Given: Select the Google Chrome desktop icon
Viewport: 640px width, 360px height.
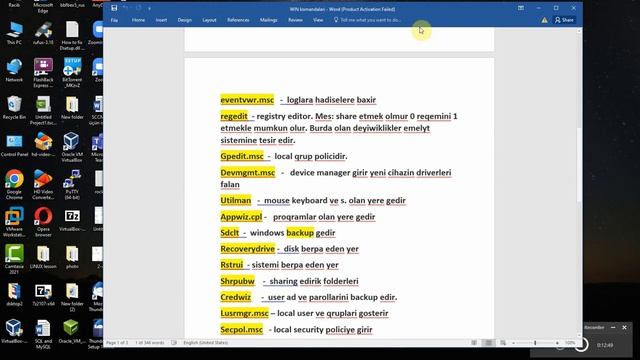Looking at the screenshot, I should point(14,184).
